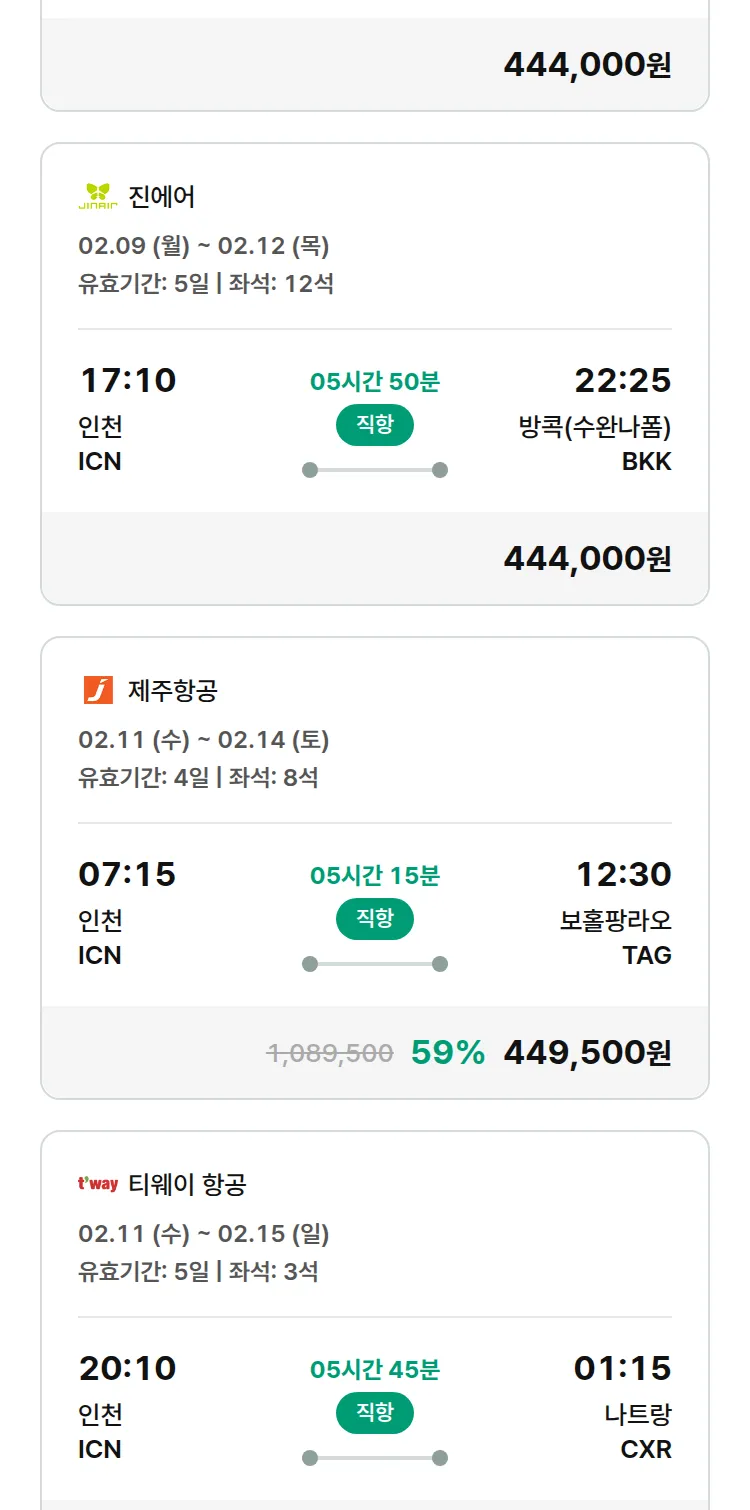Open the 티웨이 항공 airline name

187,1185
